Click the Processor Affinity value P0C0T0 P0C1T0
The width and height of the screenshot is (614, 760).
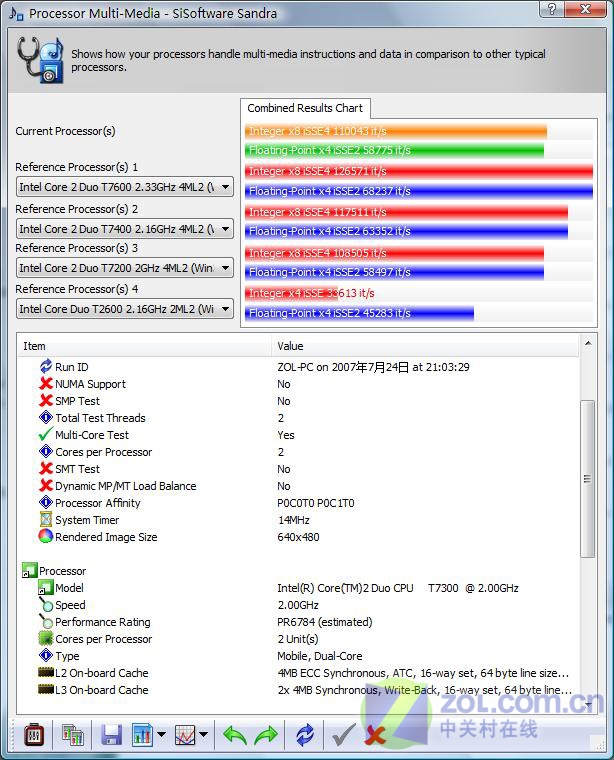(x=316, y=503)
